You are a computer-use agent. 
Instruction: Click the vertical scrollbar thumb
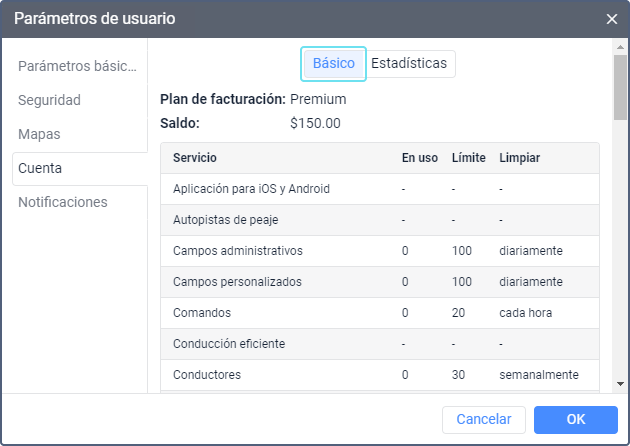(x=620, y=90)
